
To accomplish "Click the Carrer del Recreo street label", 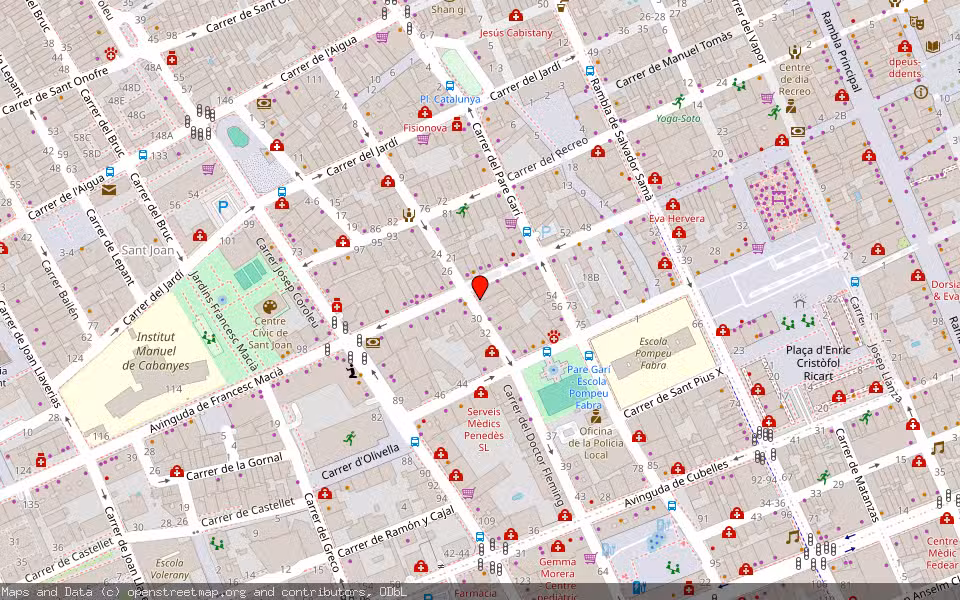I will pyautogui.click(x=547, y=159).
